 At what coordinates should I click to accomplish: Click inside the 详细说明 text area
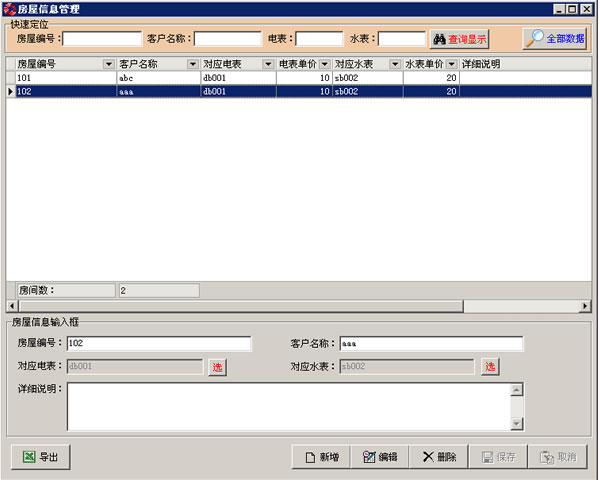pyautogui.click(x=289, y=407)
